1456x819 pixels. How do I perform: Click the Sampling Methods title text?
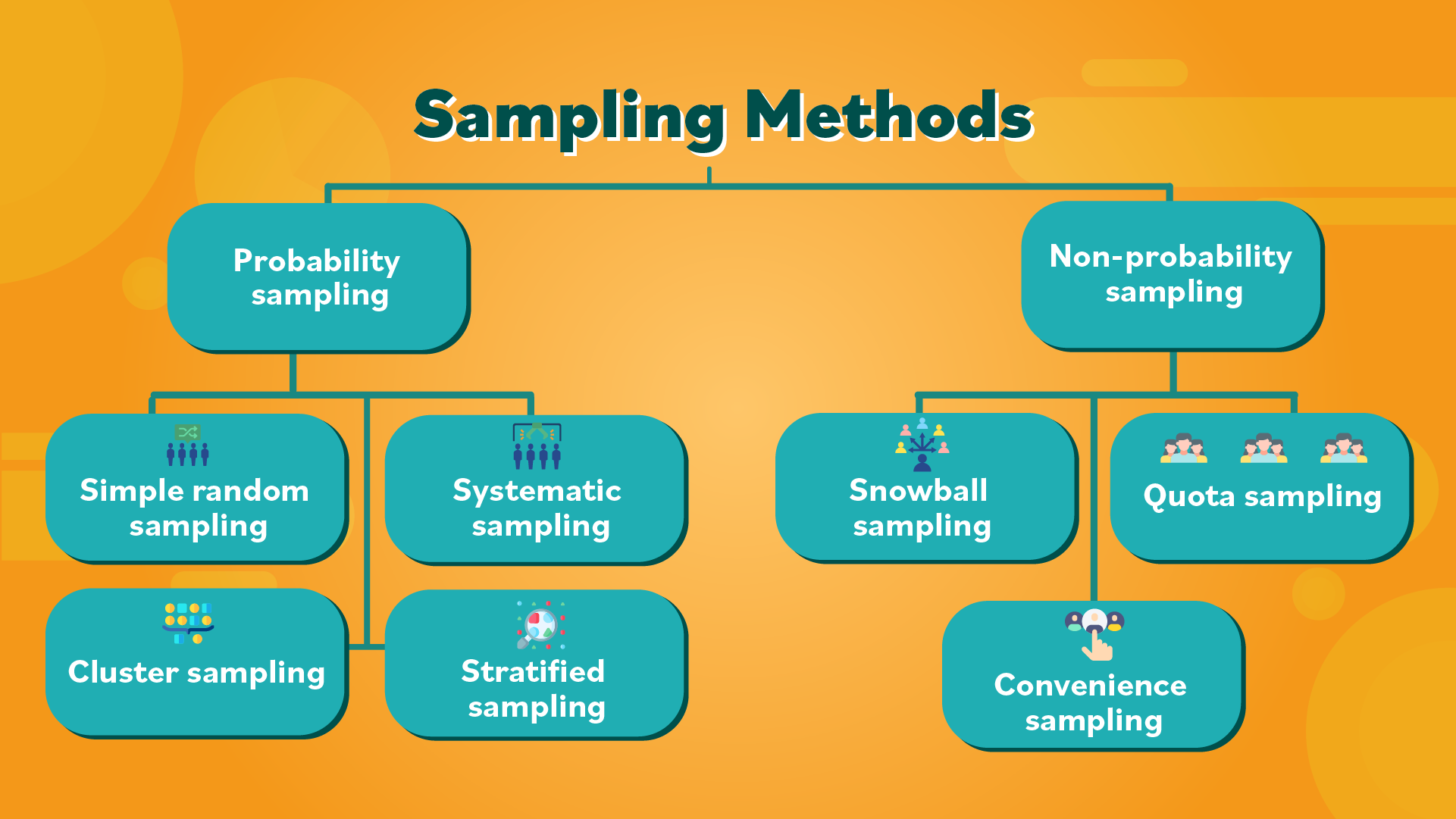[727, 103]
